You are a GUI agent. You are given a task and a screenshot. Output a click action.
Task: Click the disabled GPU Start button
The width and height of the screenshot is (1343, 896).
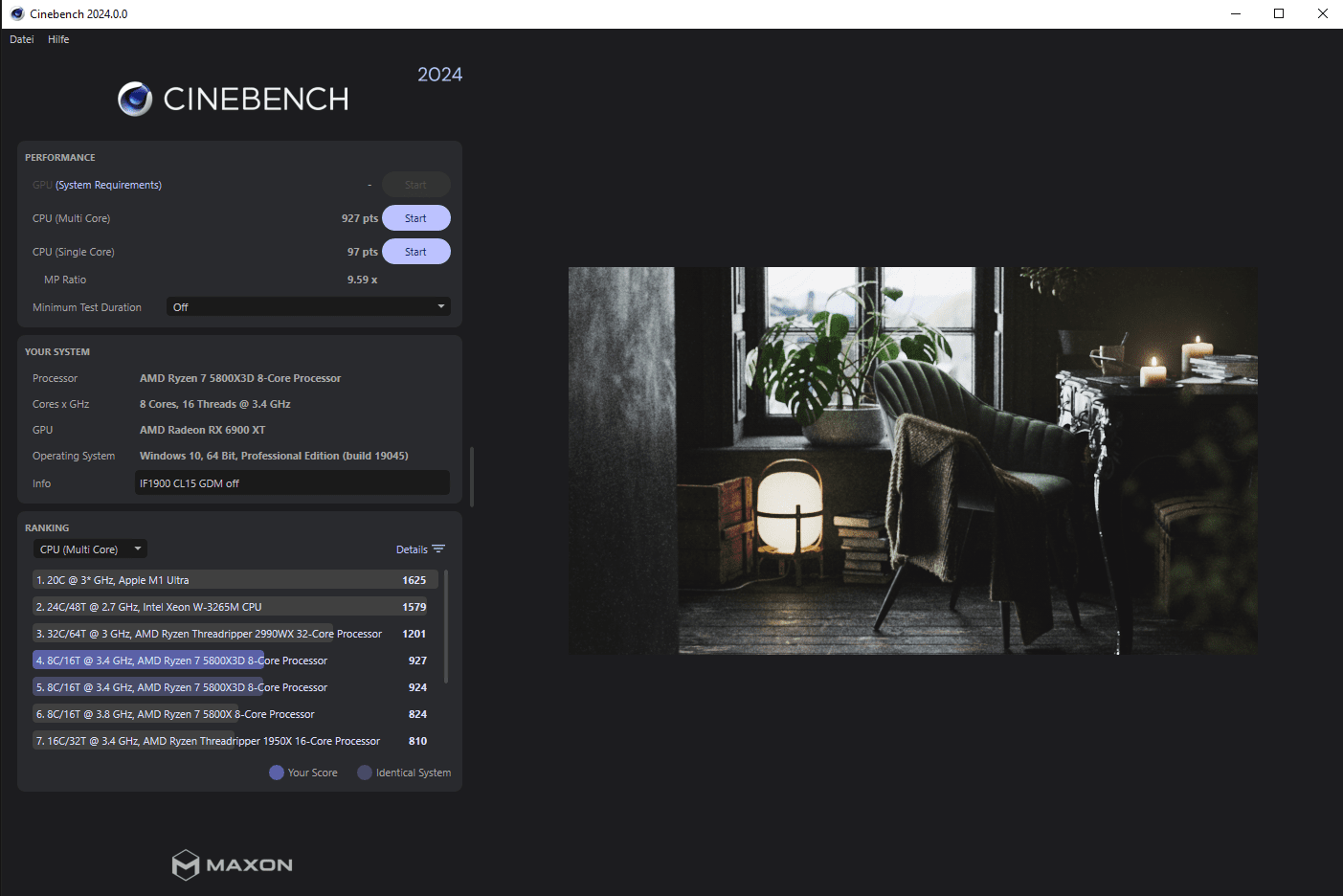[415, 185]
